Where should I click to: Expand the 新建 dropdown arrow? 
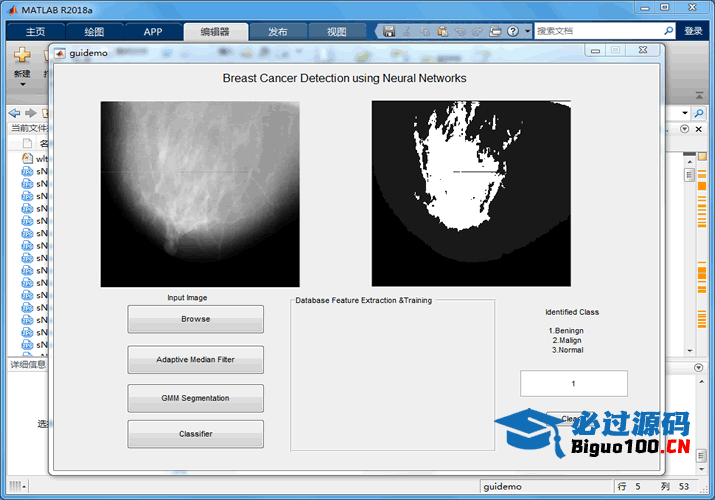pyautogui.click(x=22, y=85)
